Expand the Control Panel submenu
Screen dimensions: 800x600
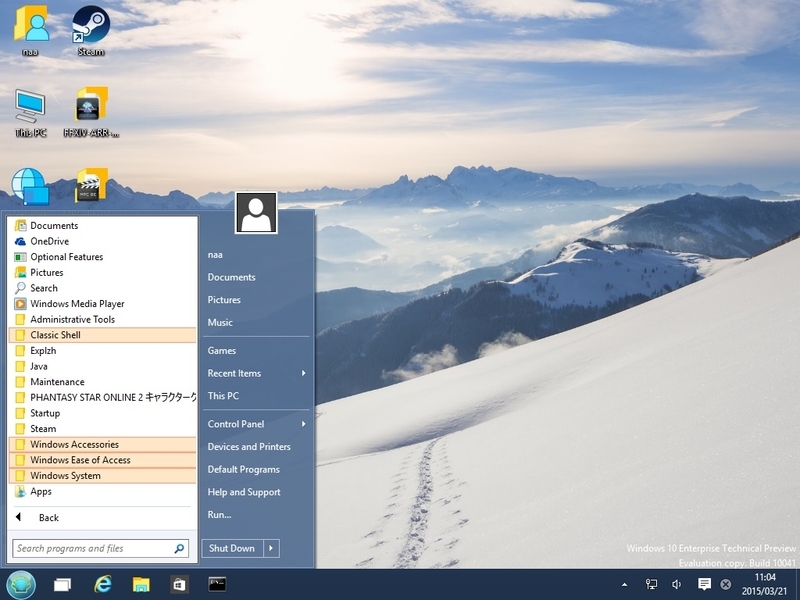click(x=256, y=424)
